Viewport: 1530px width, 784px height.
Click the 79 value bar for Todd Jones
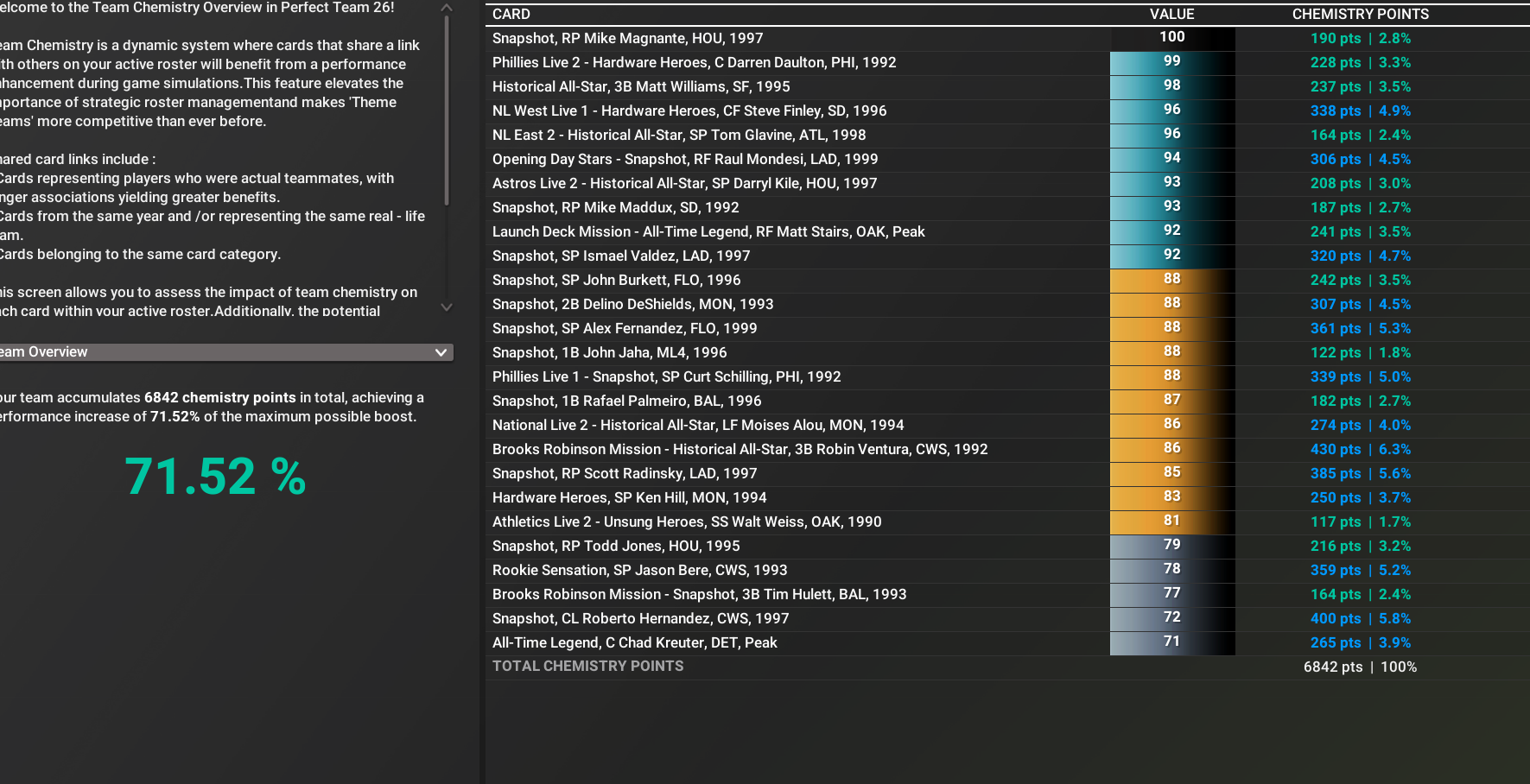1171,545
